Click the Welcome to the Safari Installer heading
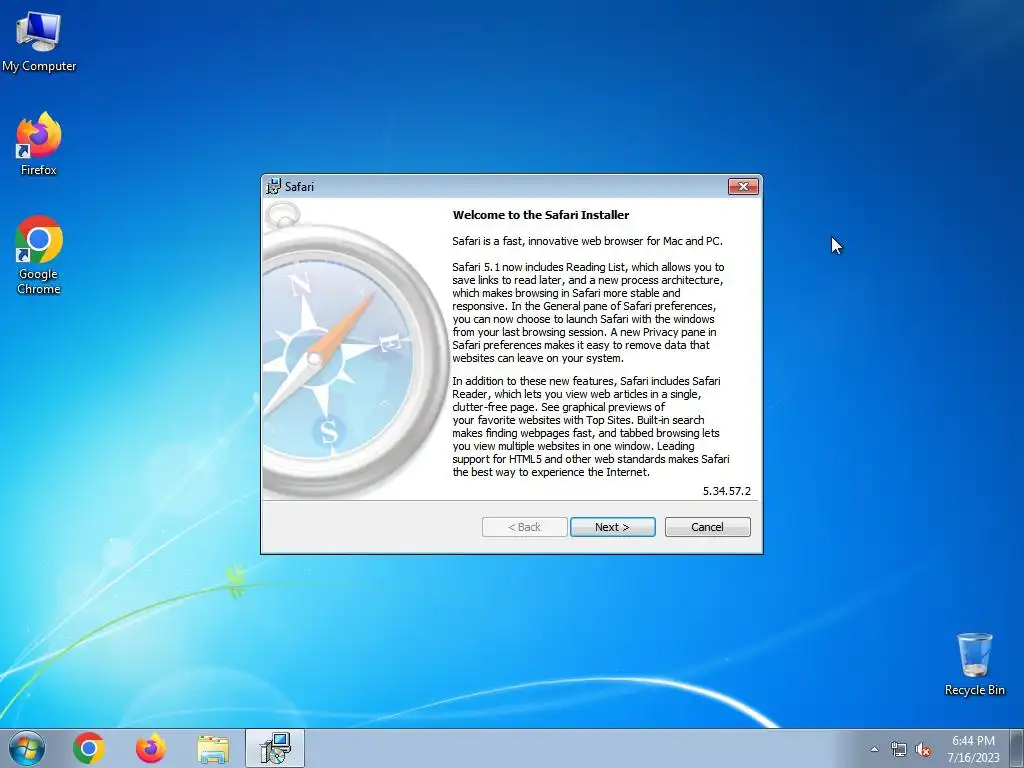Screen dimensions: 1024x768 coord(541,215)
